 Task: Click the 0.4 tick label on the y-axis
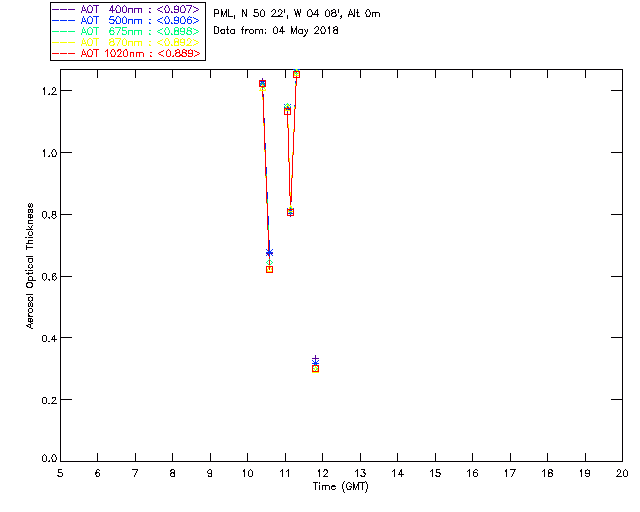[49, 338]
